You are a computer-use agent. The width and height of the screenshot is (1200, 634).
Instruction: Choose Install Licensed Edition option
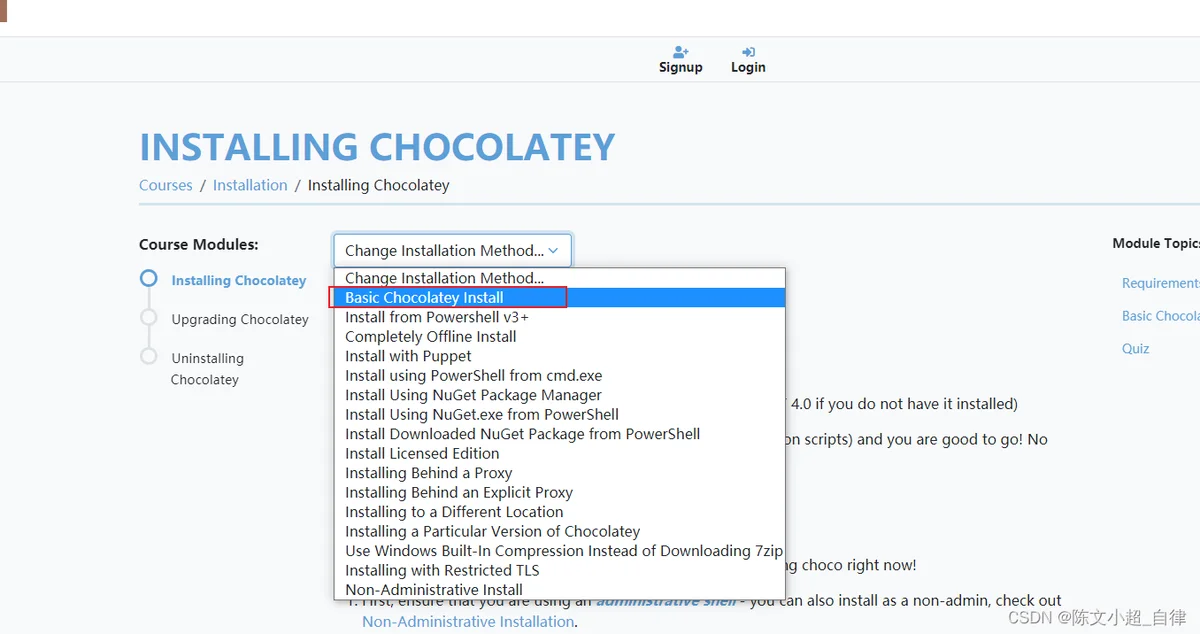(x=560, y=454)
